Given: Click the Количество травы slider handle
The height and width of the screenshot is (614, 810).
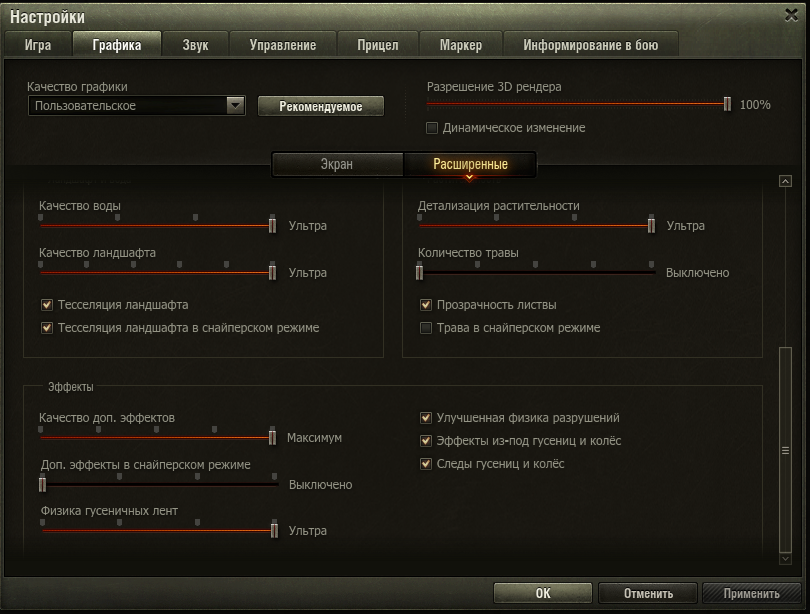Looking at the screenshot, I should [419, 272].
